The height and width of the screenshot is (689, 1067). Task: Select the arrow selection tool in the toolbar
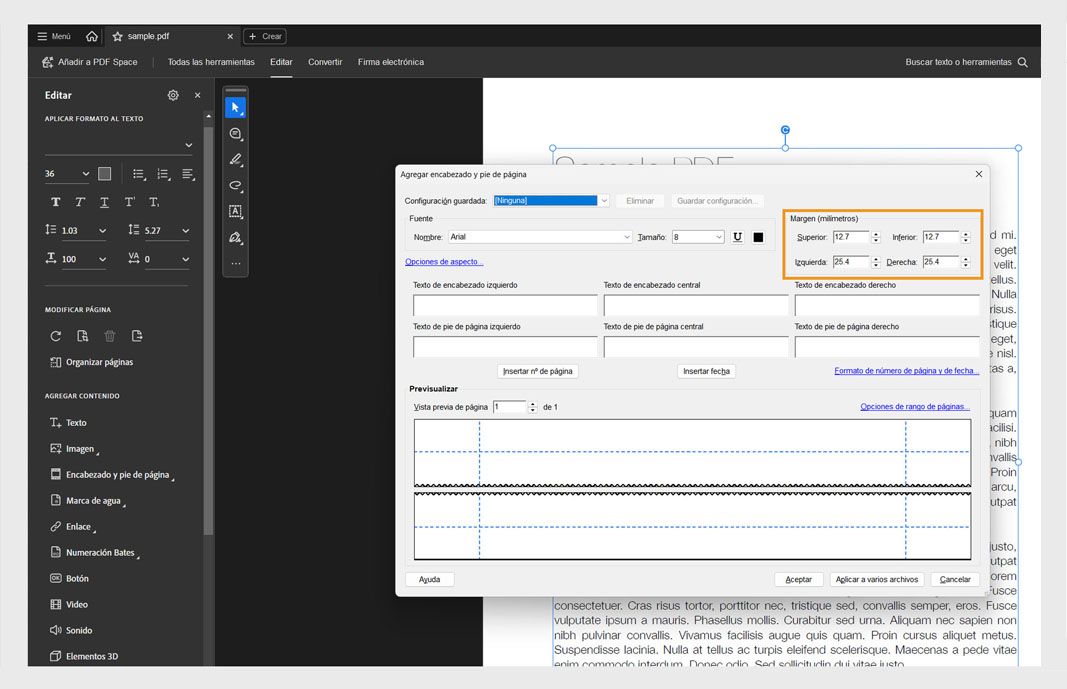235,107
